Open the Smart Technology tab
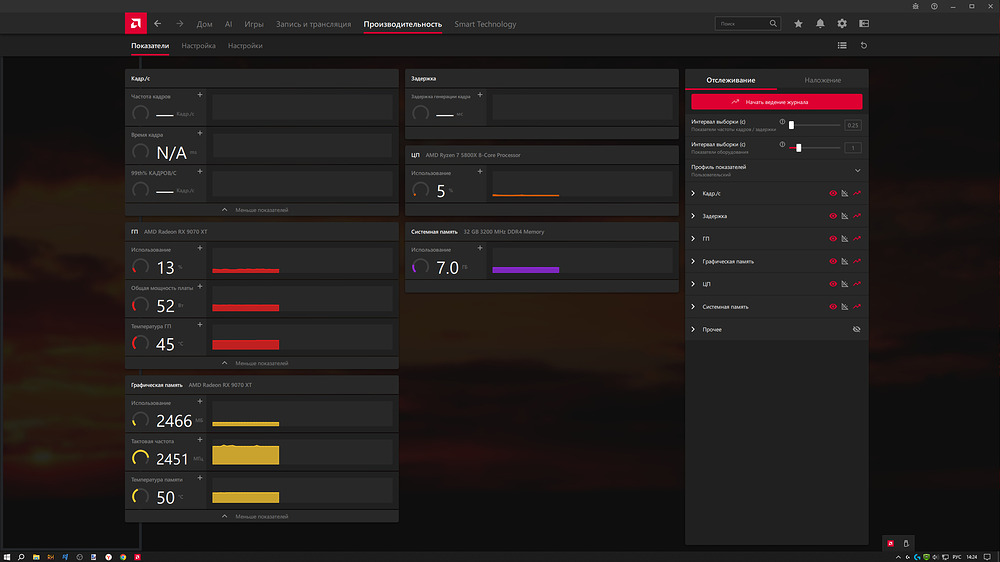The image size is (1000, 562). click(x=485, y=24)
